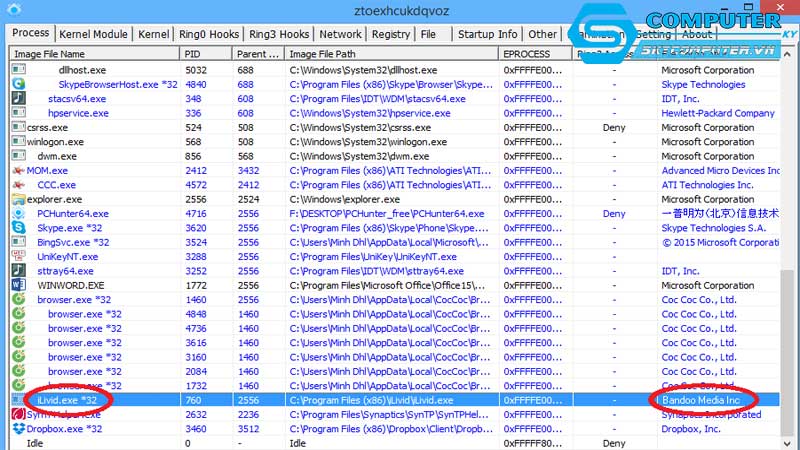Select the Idle process name
This screenshot has width=800, height=450.
(35, 443)
